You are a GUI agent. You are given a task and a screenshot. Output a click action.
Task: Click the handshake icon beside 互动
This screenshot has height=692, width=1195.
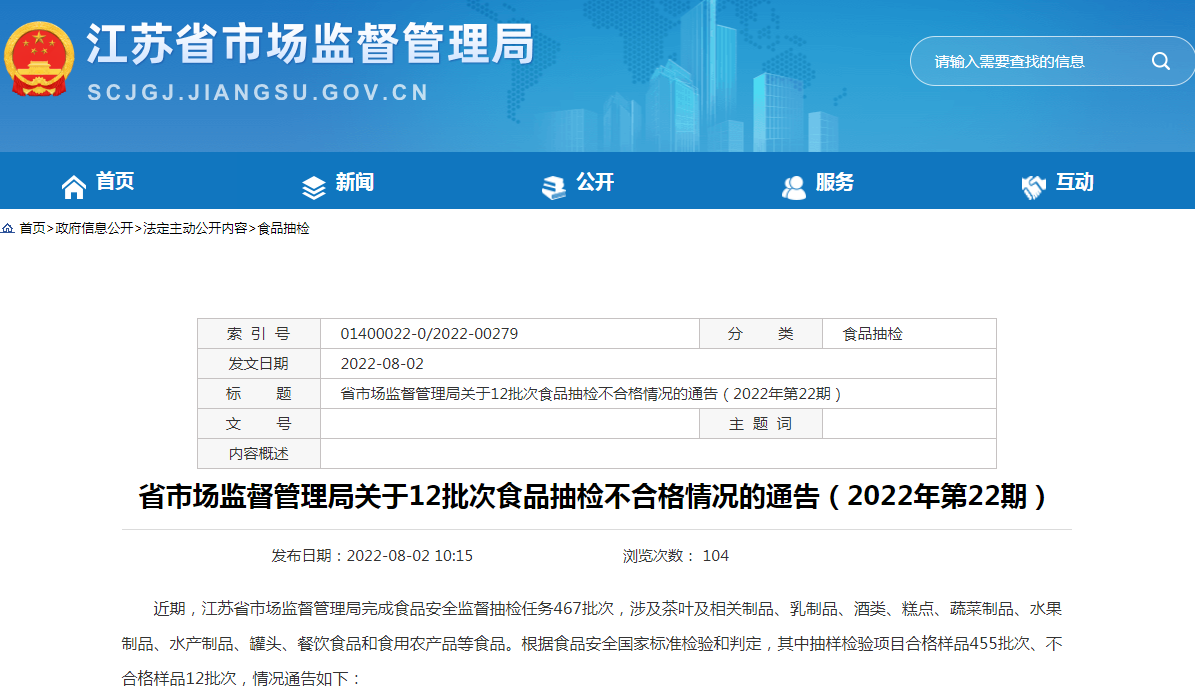[1033, 187]
